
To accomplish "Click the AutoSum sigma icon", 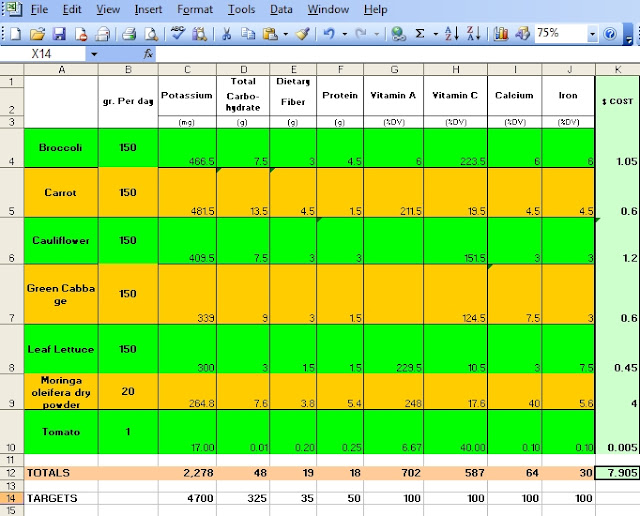I will tap(420, 33).
